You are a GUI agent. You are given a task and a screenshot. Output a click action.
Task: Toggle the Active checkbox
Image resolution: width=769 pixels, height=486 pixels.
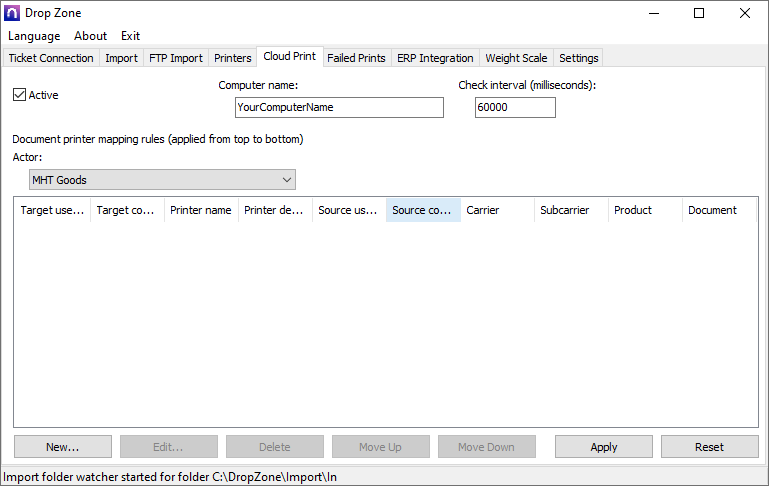(19, 95)
